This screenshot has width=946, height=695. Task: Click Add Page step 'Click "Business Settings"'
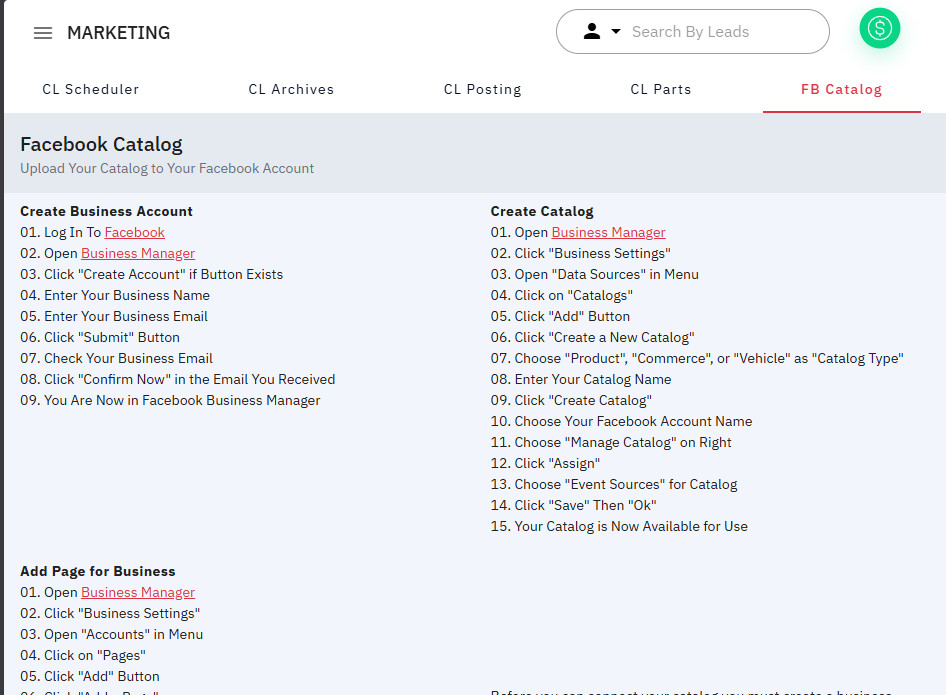point(110,614)
